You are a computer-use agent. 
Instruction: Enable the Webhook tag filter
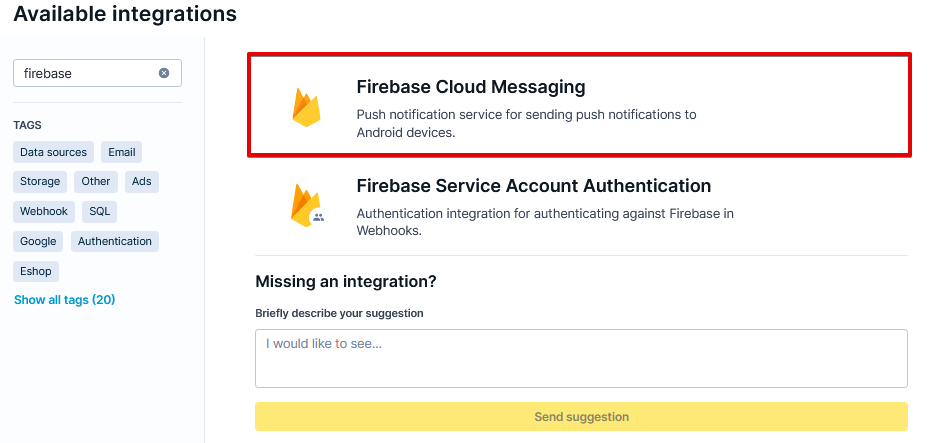coord(44,211)
